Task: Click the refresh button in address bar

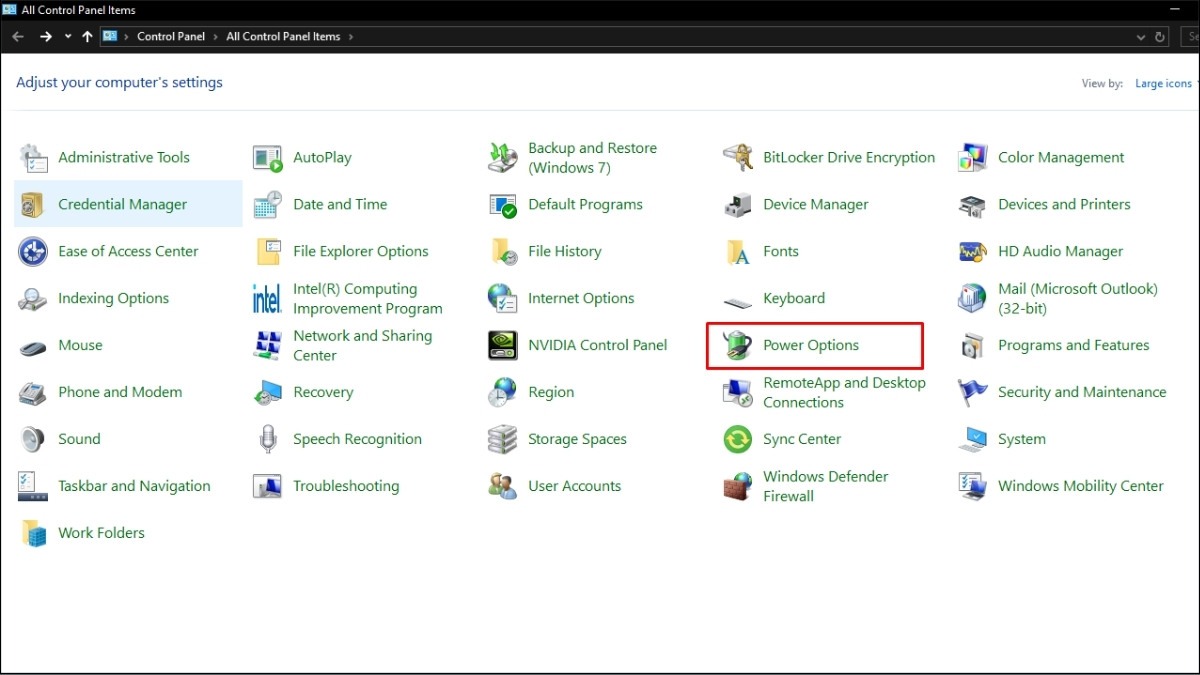Action: (x=1160, y=37)
